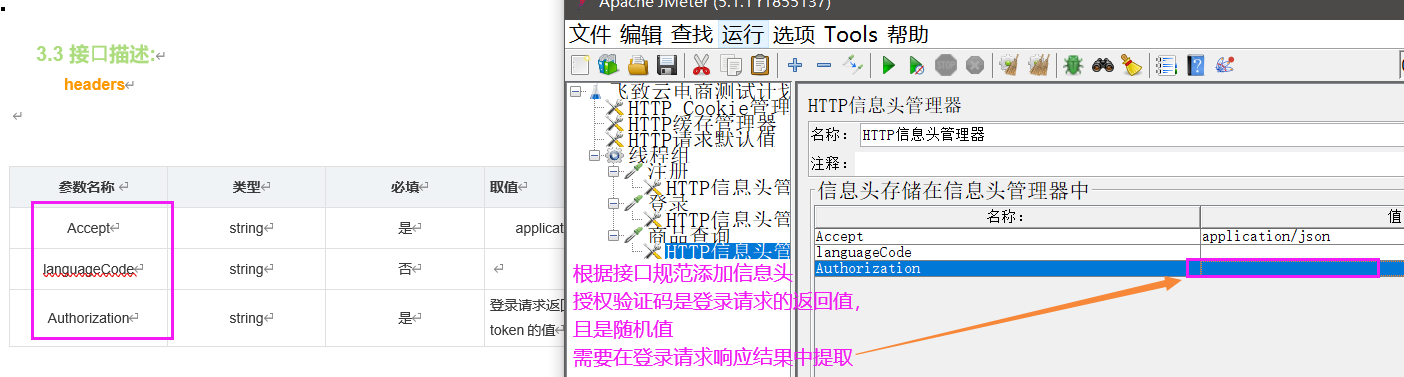This screenshot has width=1404, height=377.
Task: Click 类型 header in document table
Action: coord(247,187)
